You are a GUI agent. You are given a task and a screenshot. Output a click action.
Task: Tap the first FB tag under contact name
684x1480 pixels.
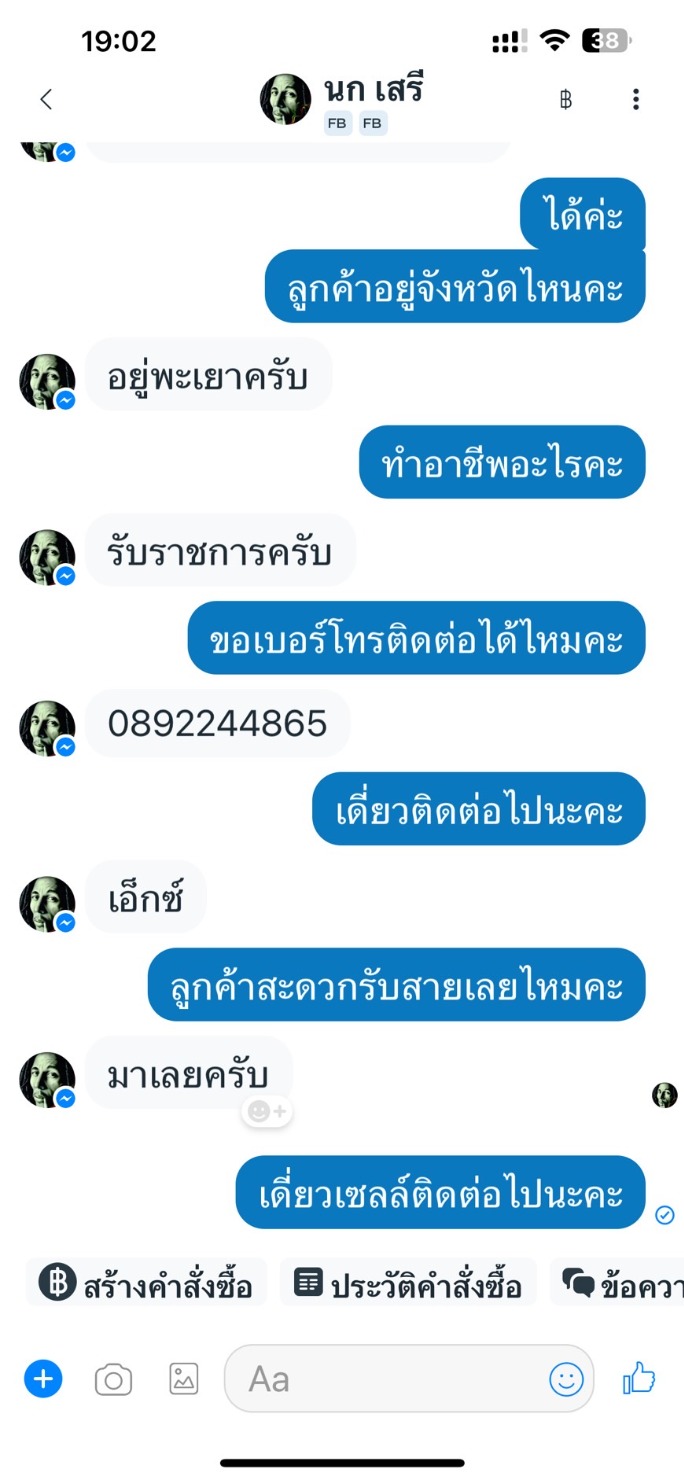(337, 124)
